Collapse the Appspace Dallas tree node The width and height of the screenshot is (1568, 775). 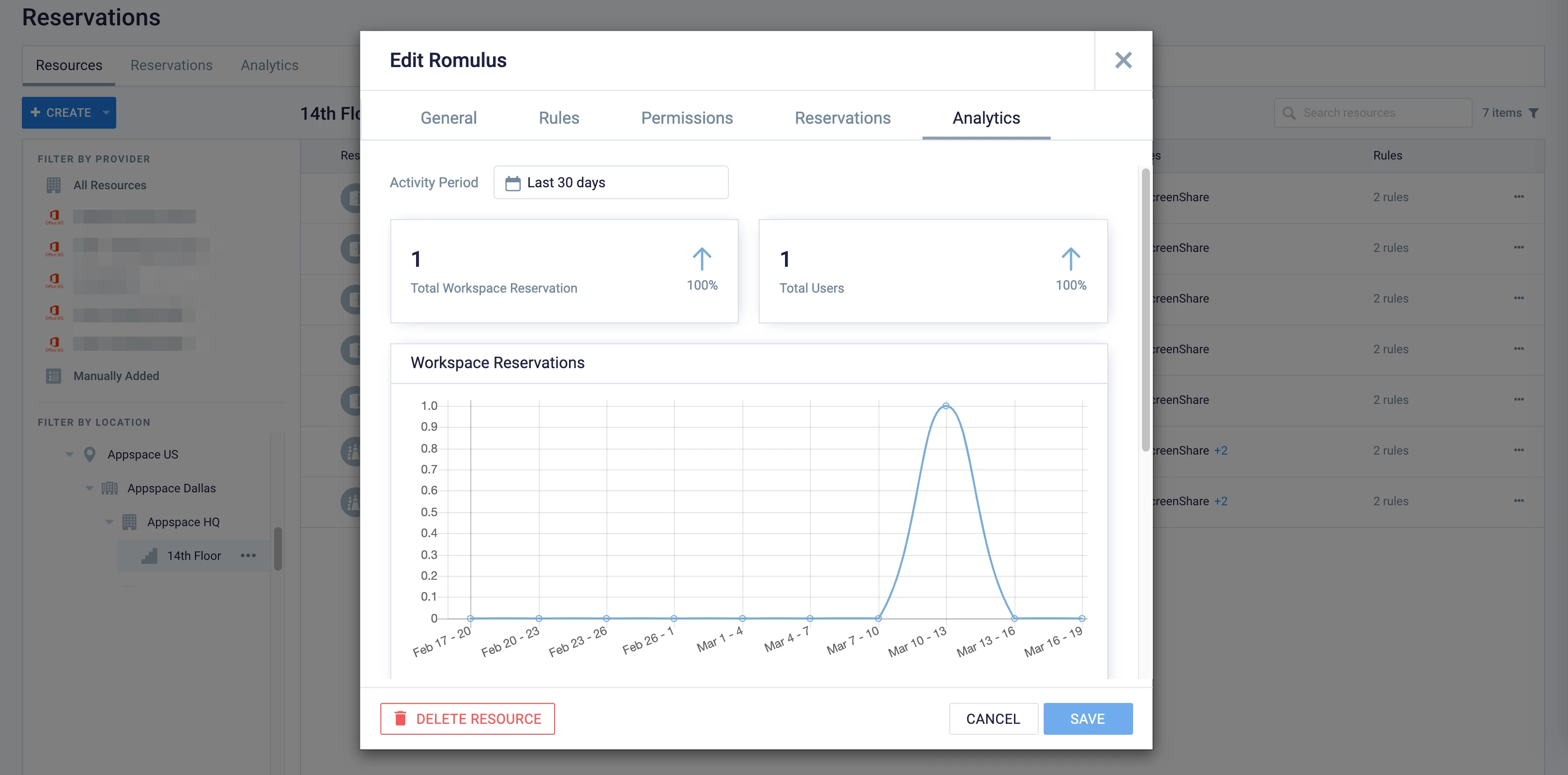[x=89, y=488]
